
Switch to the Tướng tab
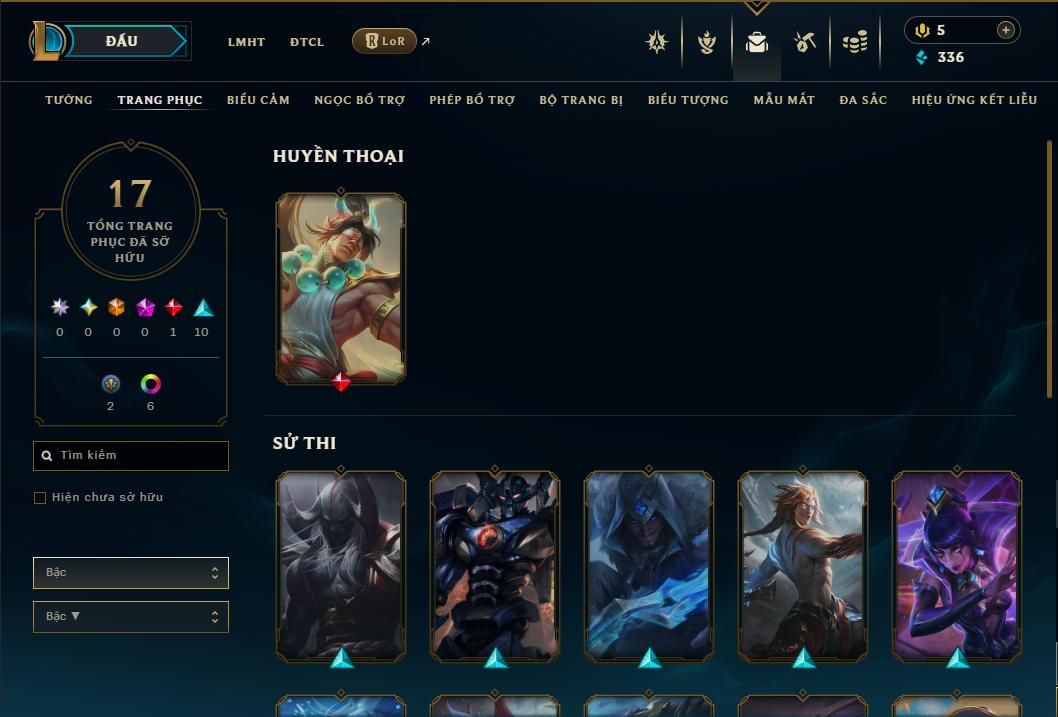69,100
